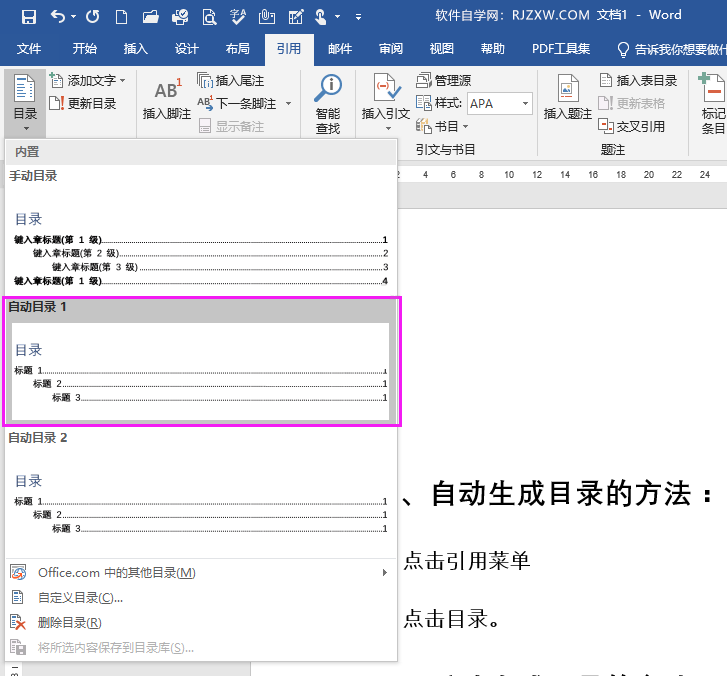Select the 自动目录 2 option
The height and width of the screenshot is (676, 727).
coord(201,491)
